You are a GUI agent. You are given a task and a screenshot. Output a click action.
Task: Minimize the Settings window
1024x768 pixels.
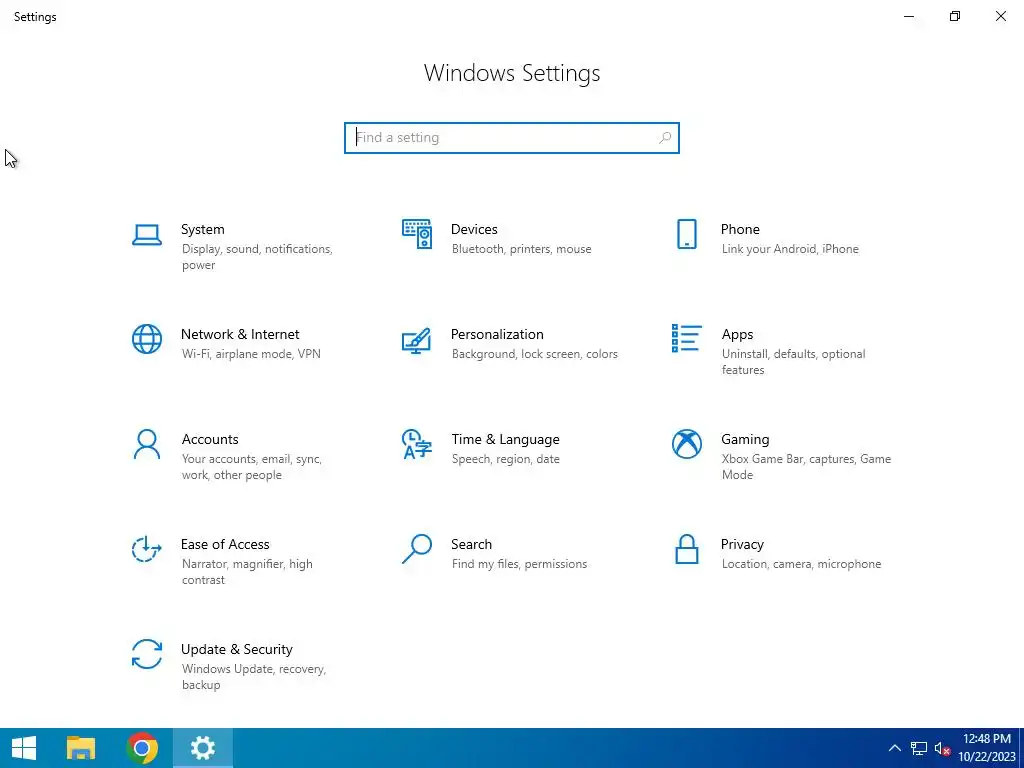(908, 16)
